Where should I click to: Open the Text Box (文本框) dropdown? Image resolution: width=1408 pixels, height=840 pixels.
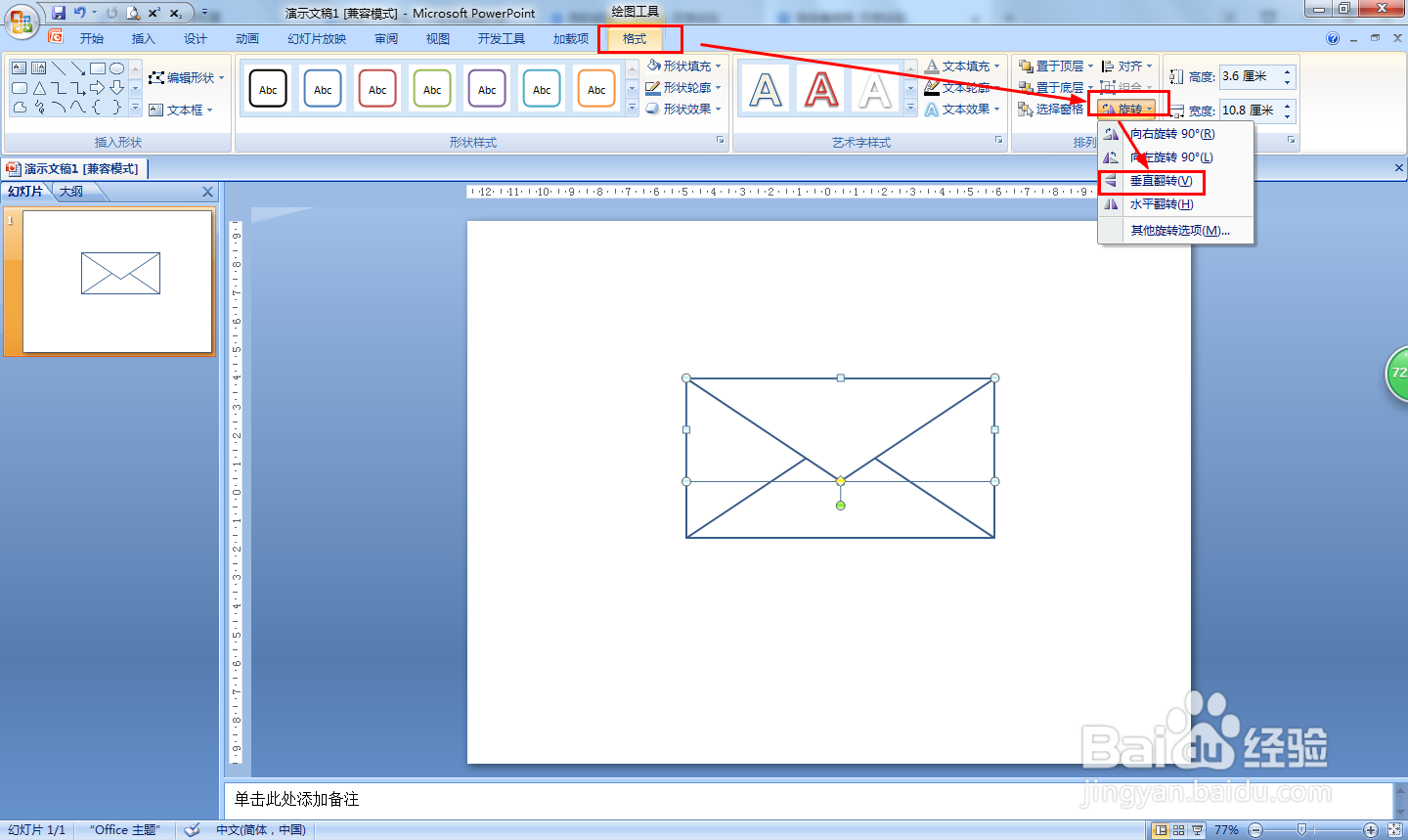(181, 110)
